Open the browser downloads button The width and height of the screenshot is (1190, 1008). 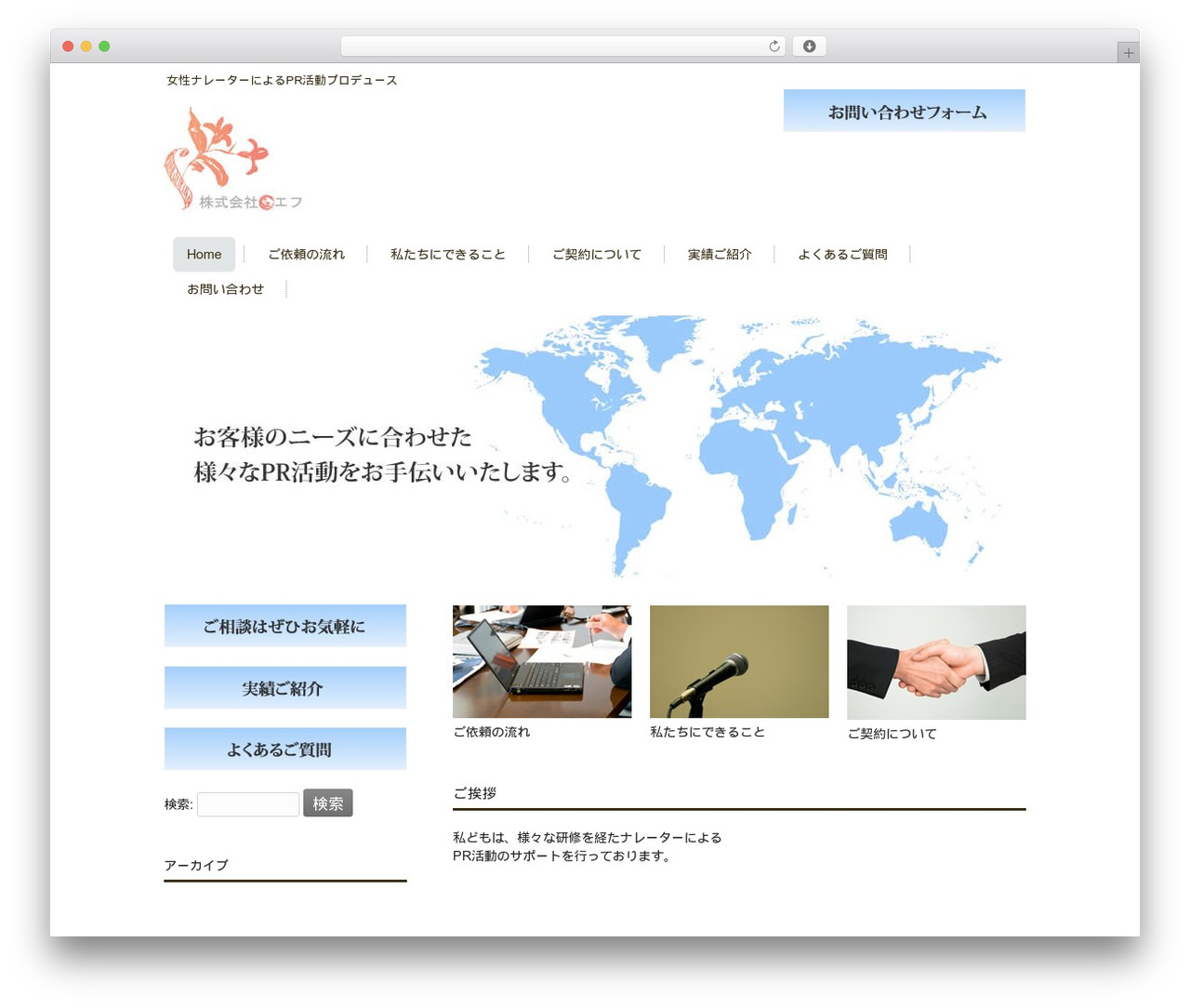pyautogui.click(x=809, y=46)
